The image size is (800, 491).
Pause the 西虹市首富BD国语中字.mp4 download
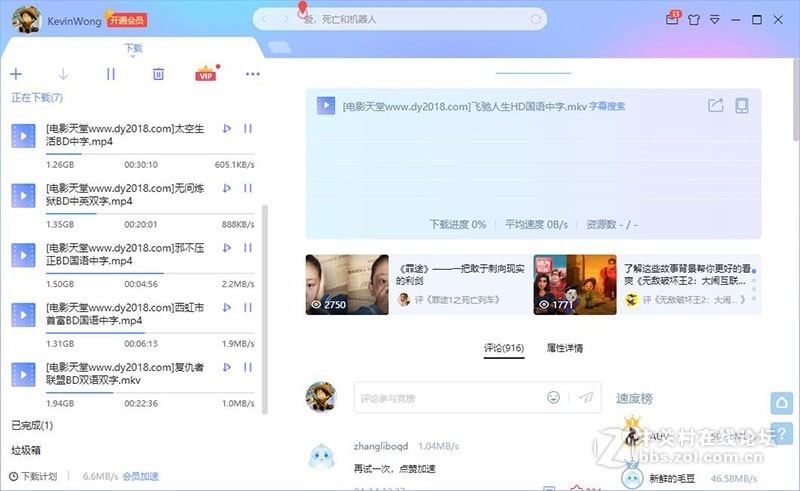[248, 307]
